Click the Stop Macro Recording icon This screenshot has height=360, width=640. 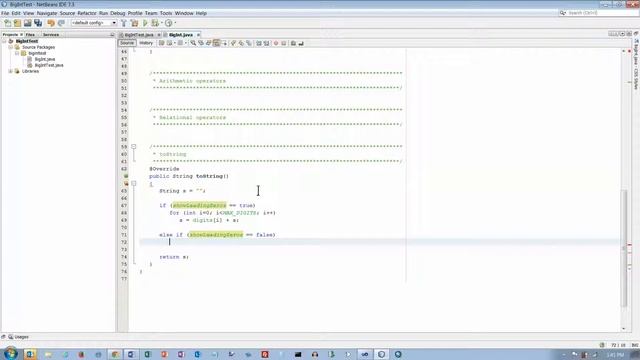[x=284, y=43]
